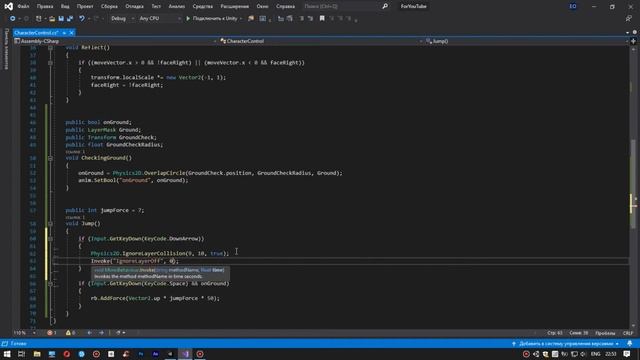This screenshot has height=360, width=640.
Task: Open the 110 % zoom level dropdown
Action: [x=24, y=333]
